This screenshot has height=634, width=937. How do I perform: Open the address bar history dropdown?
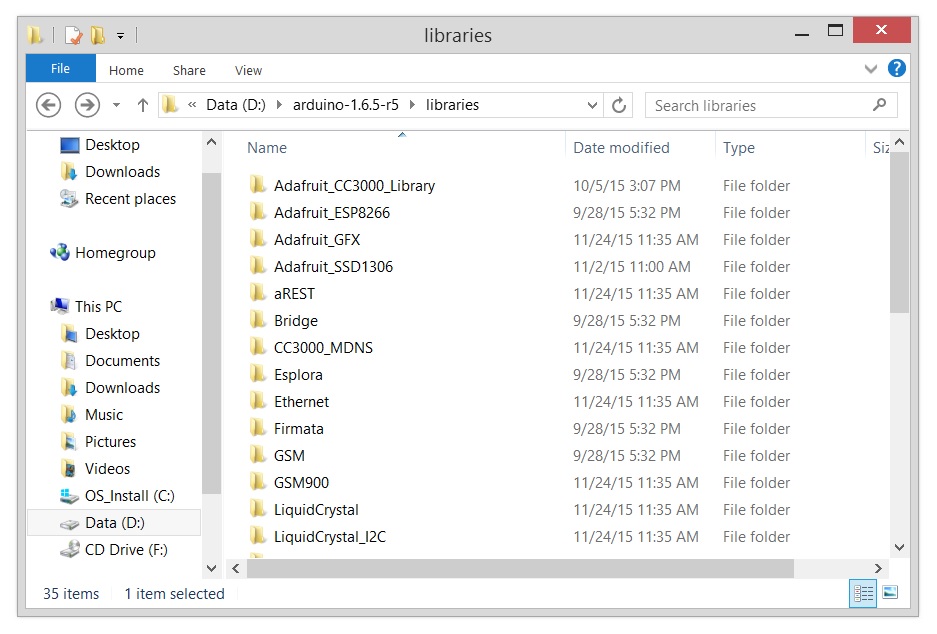click(592, 105)
